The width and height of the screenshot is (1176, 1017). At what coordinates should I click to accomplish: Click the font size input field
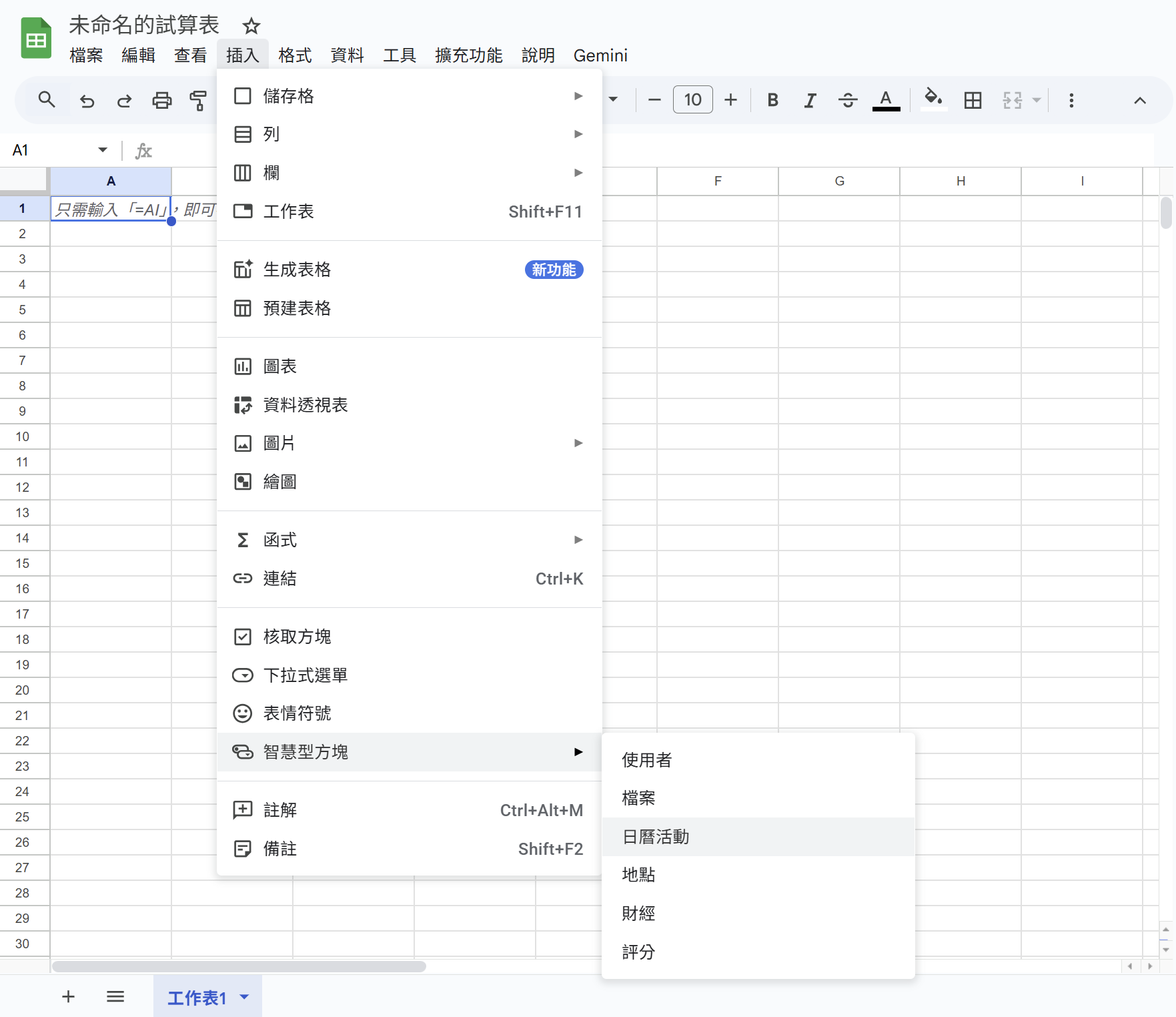692,100
